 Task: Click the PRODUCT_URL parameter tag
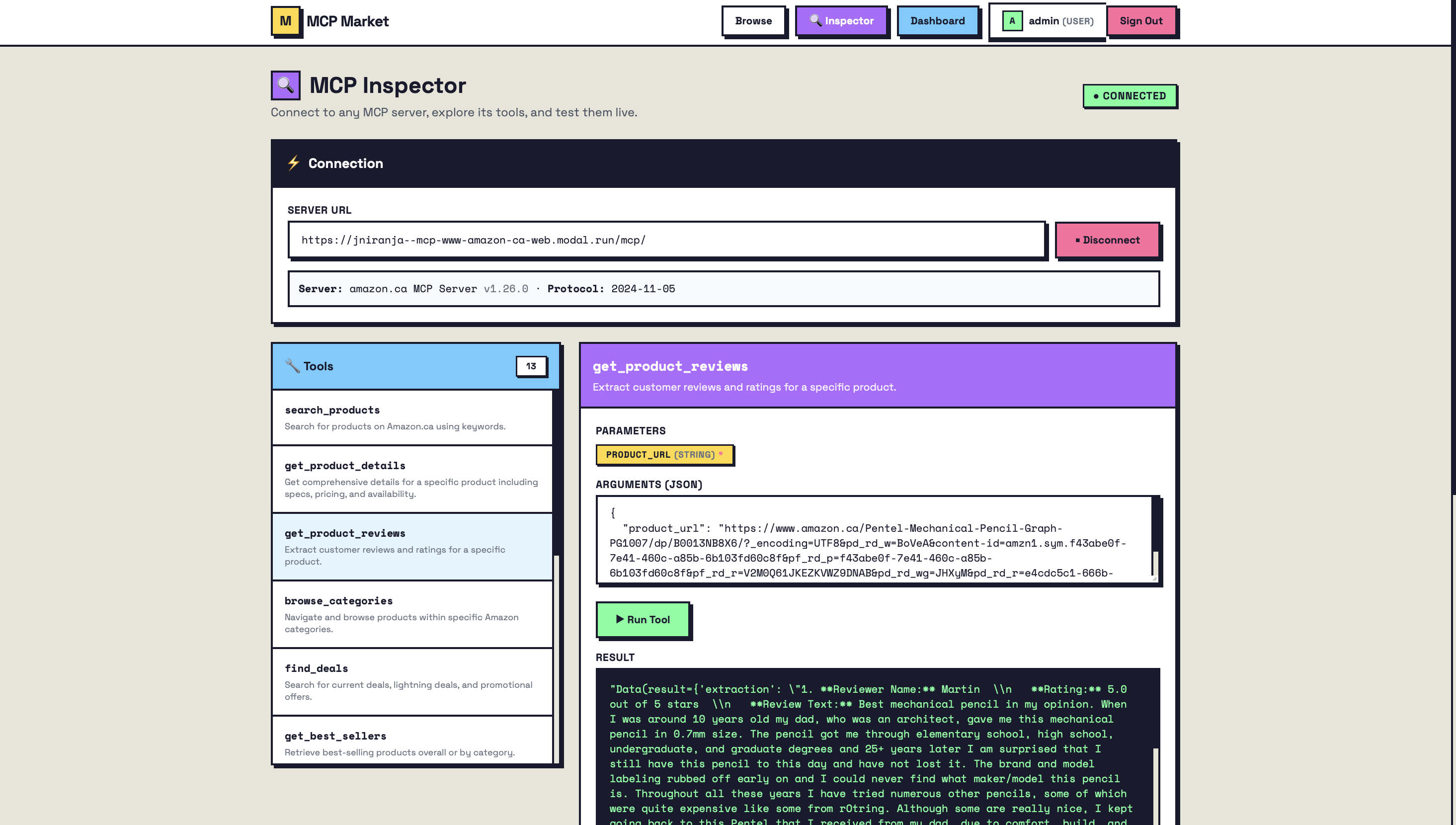pyautogui.click(x=664, y=454)
